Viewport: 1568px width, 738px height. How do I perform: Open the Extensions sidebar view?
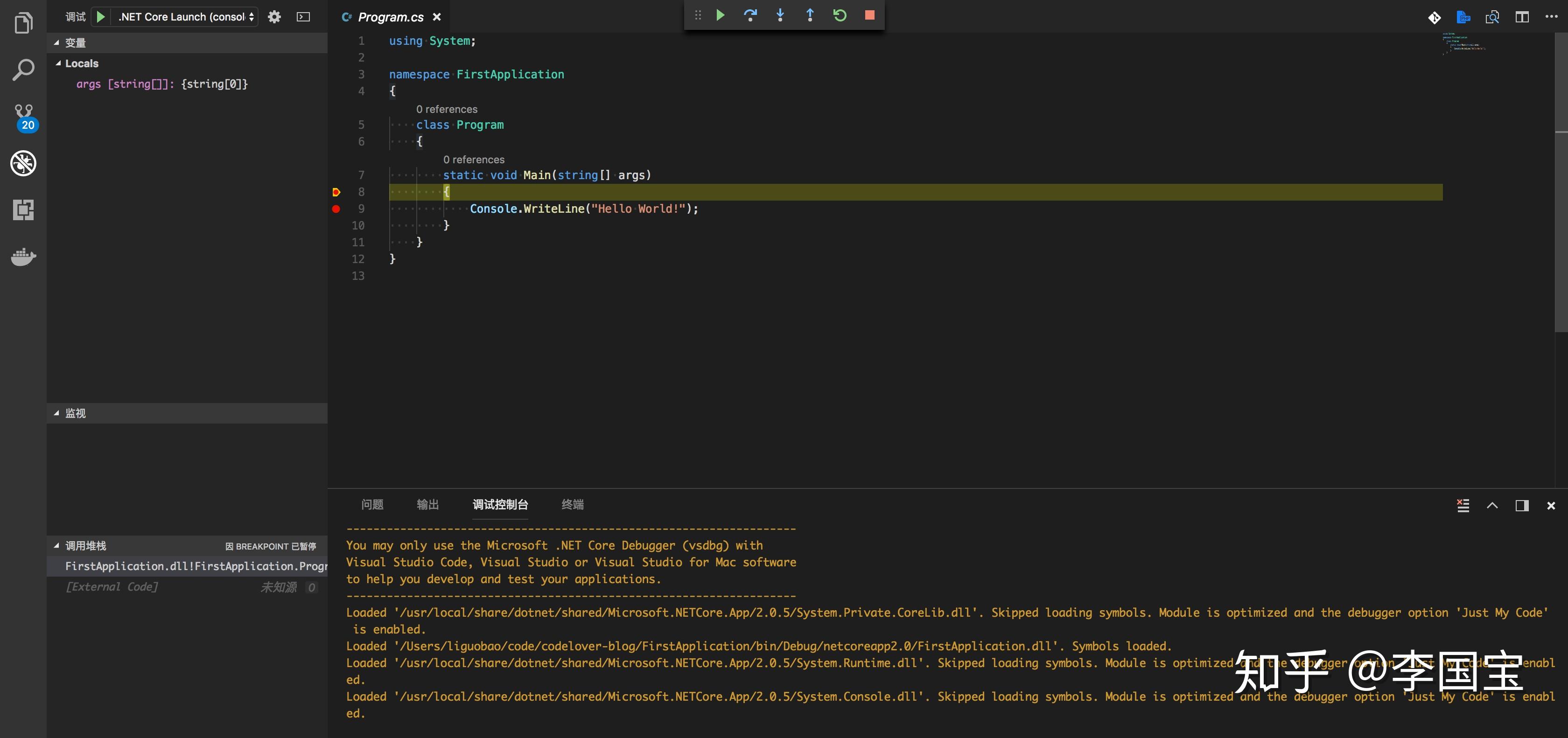pos(23,210)
